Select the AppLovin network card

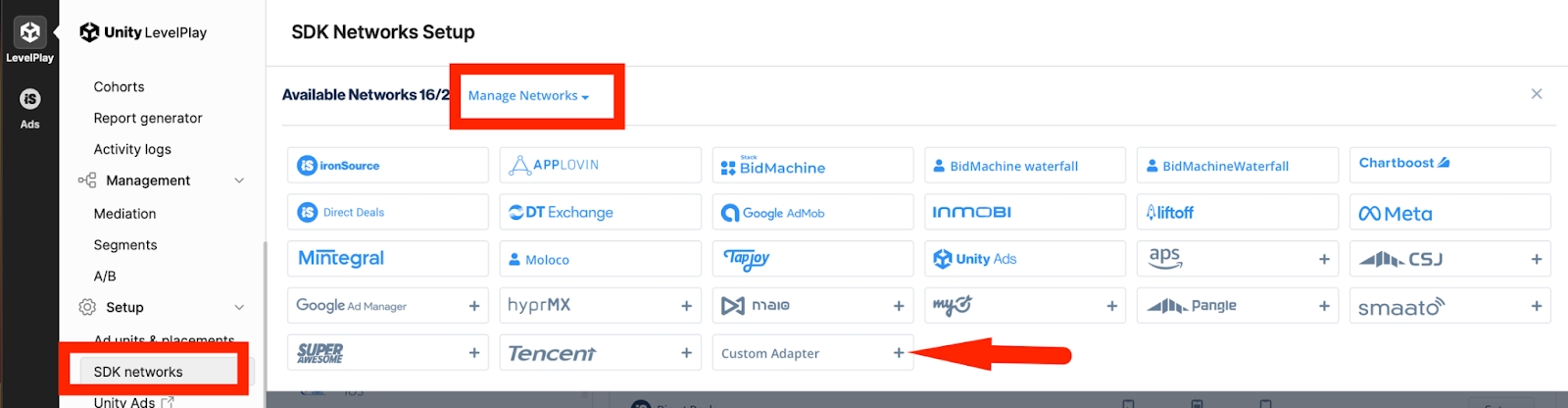[x=600, y=165]
